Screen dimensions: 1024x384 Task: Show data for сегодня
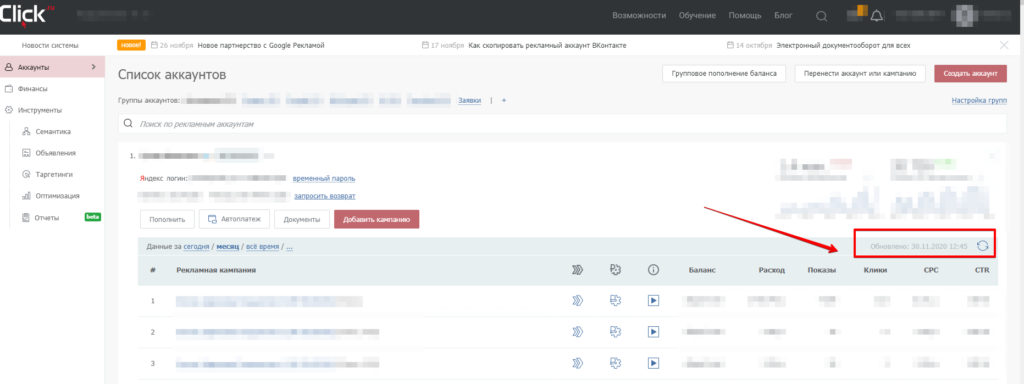[x=196, y=247]
